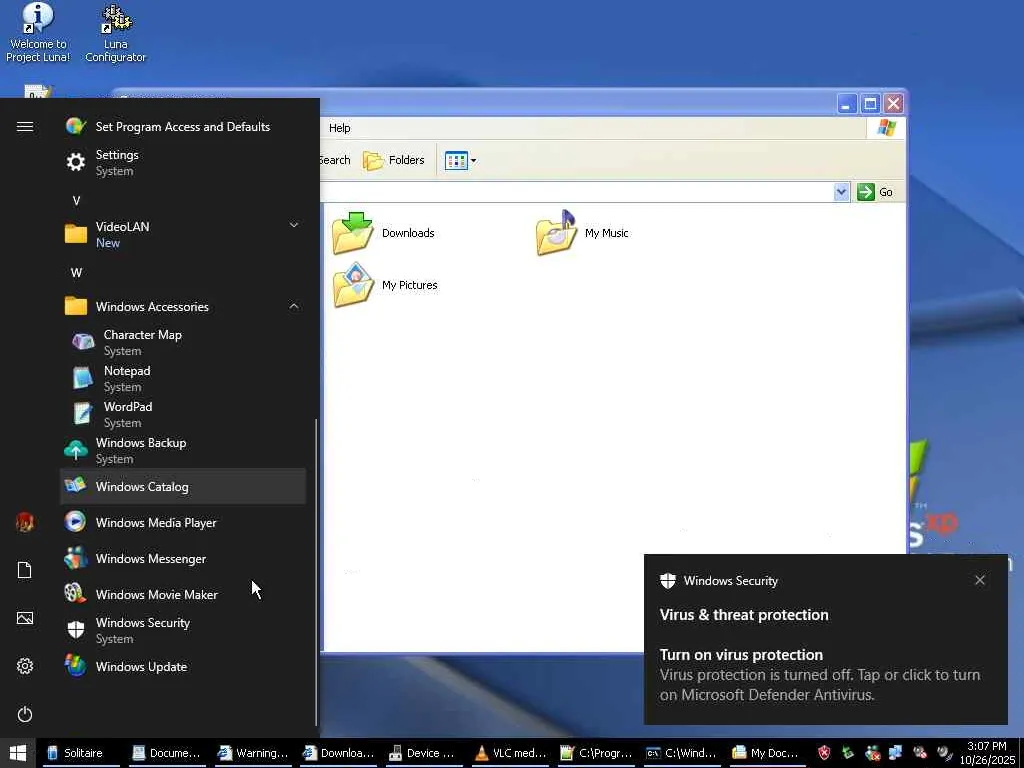Open the Luna Configurator desktop shortcut
Viewport: 1024px width, 768px height.
coord(116,33)
